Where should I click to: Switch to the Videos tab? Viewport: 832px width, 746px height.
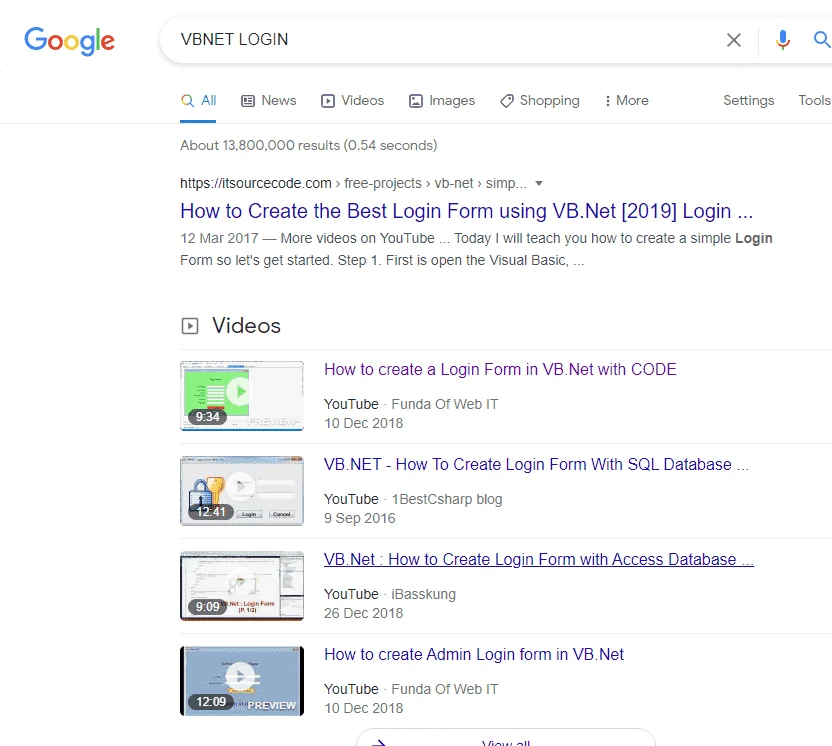click(x=352, y=101)
